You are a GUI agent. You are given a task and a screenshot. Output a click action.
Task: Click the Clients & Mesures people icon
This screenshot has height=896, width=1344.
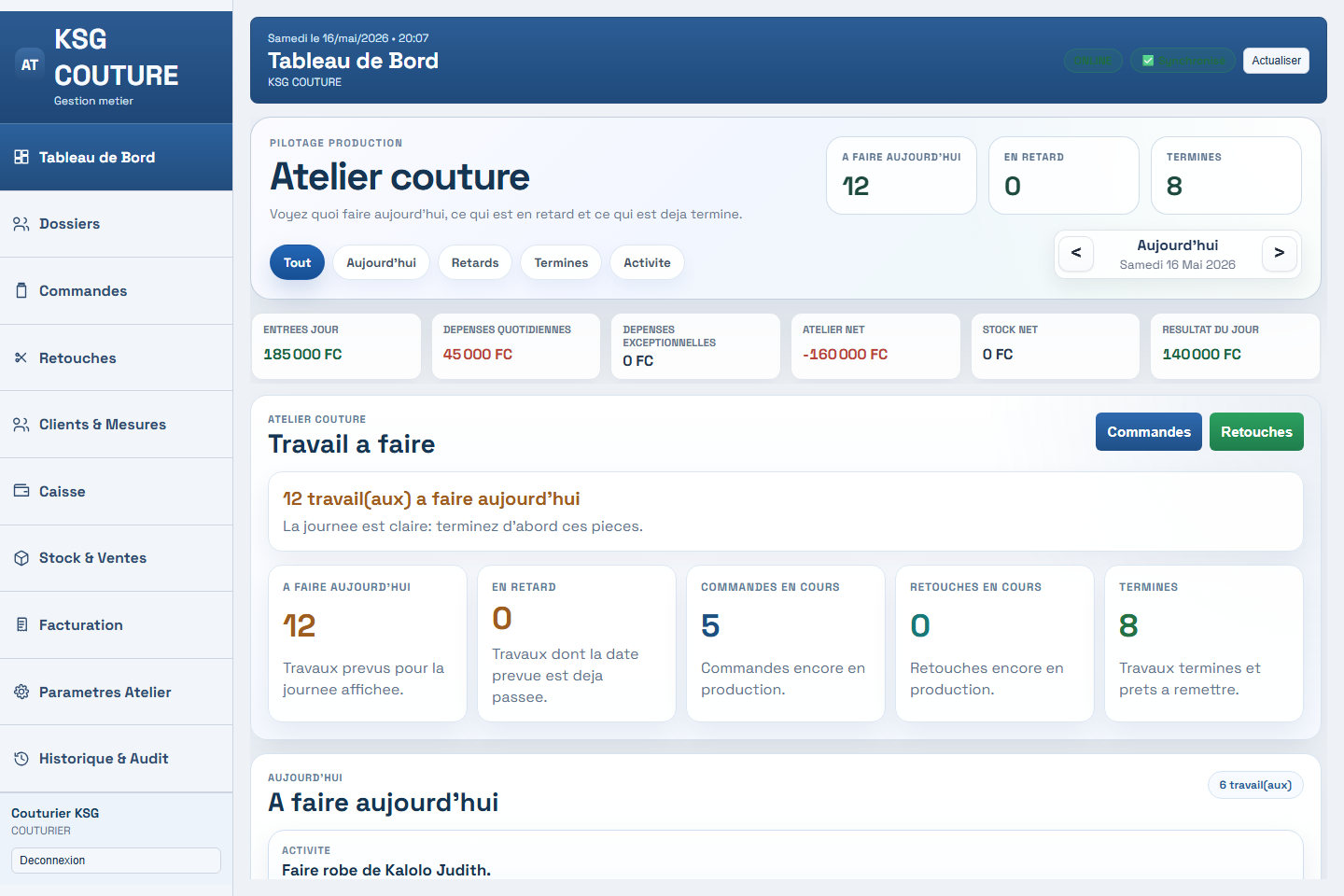[21, 425]
